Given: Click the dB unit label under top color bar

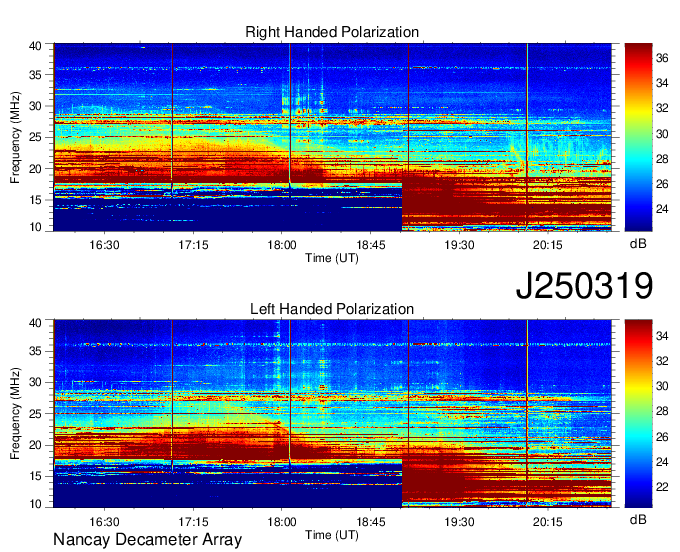Looking at the screenshot, I should (x=638, y=243).
